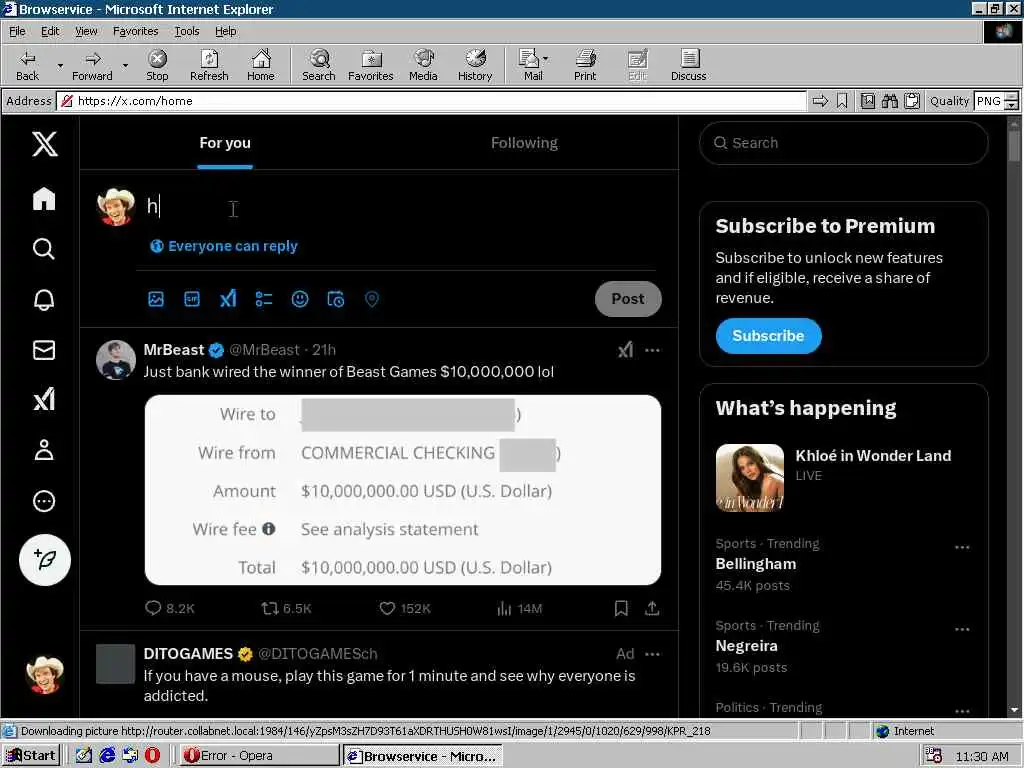Like MrBeast post (152K)
This screenshot has width=1024, height=768.
(405, 609)
